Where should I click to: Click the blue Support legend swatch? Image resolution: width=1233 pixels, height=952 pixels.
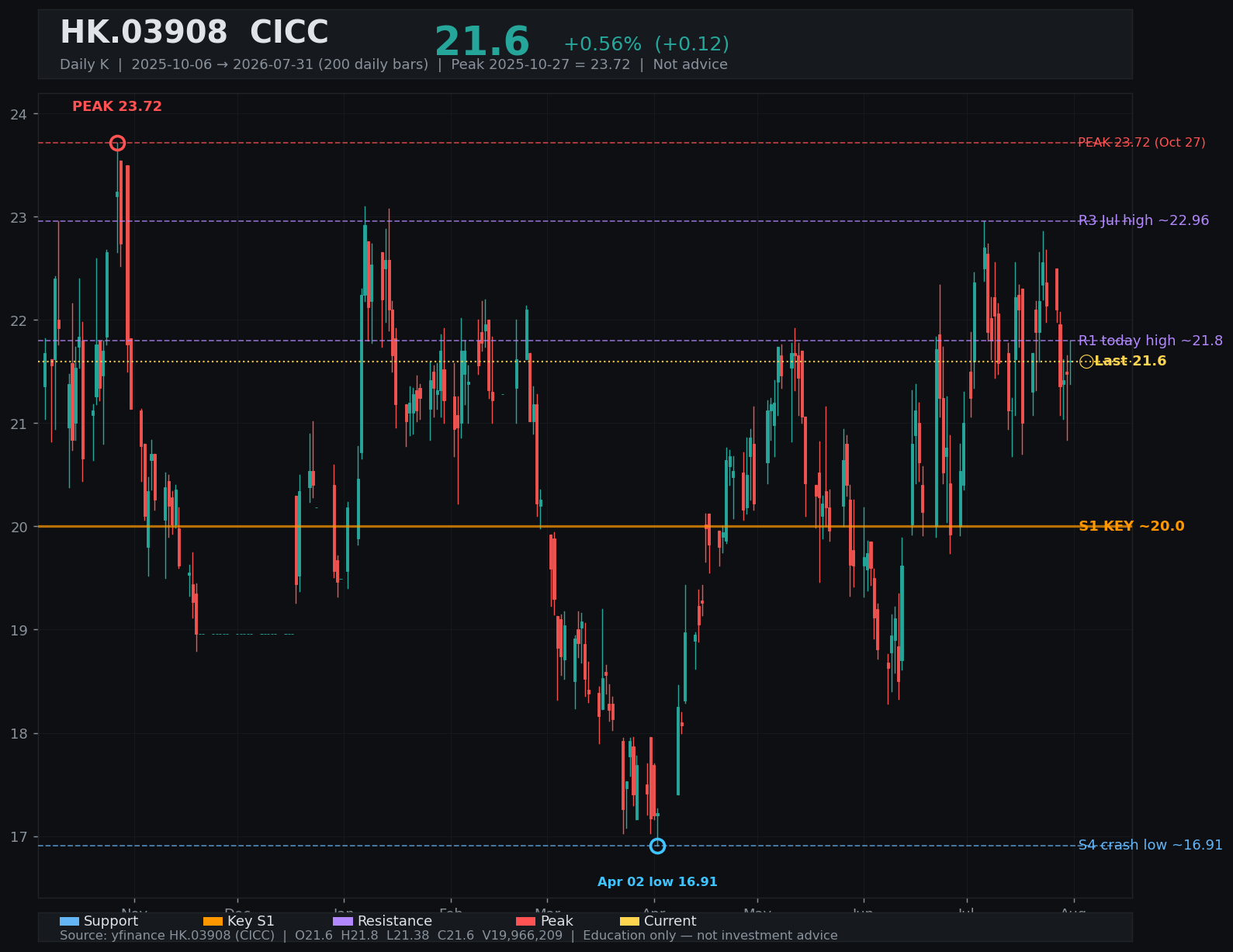click(x=69, y=921)
